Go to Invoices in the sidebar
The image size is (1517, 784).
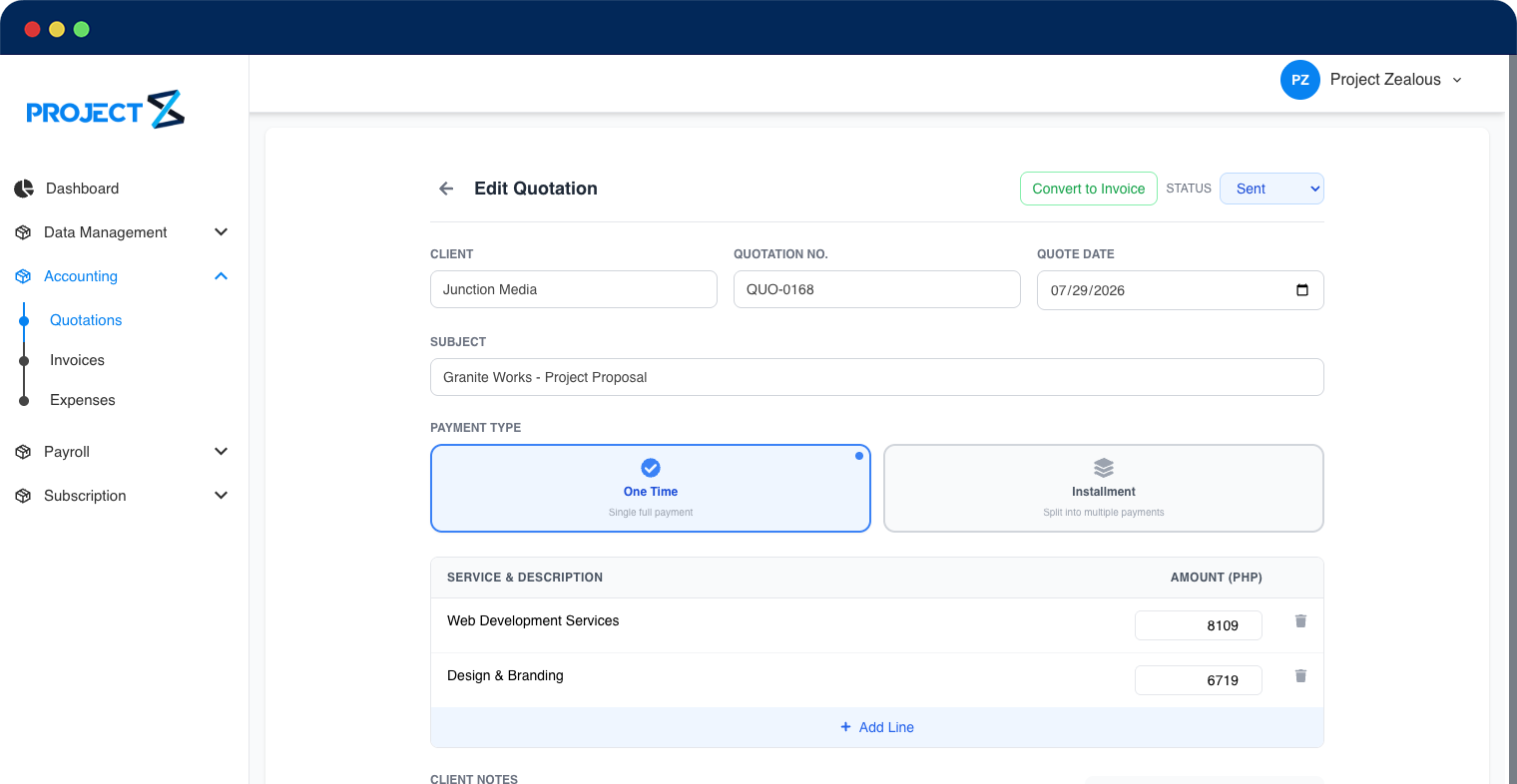(x=77, y=360)
